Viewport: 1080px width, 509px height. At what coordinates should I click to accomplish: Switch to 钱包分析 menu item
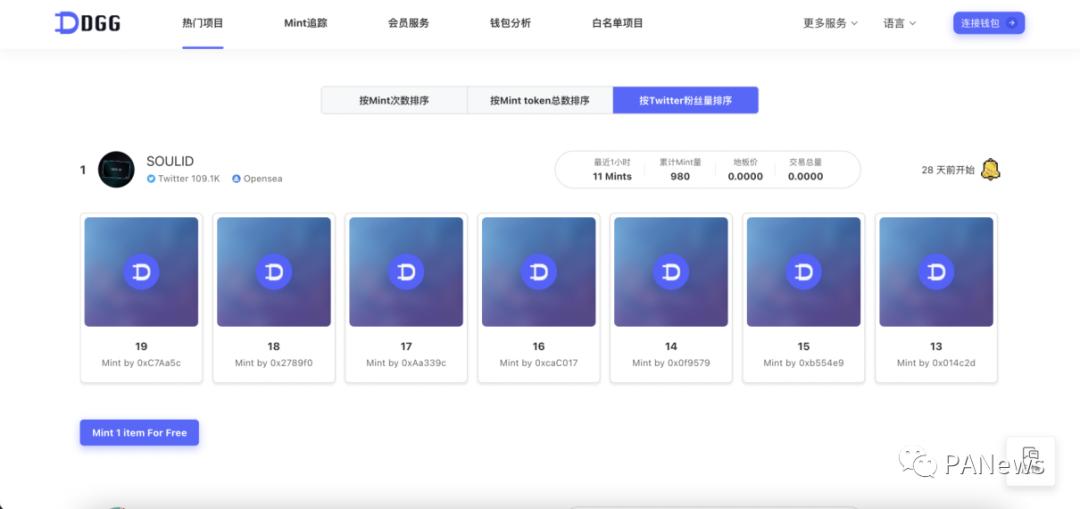tap(510, 23)
